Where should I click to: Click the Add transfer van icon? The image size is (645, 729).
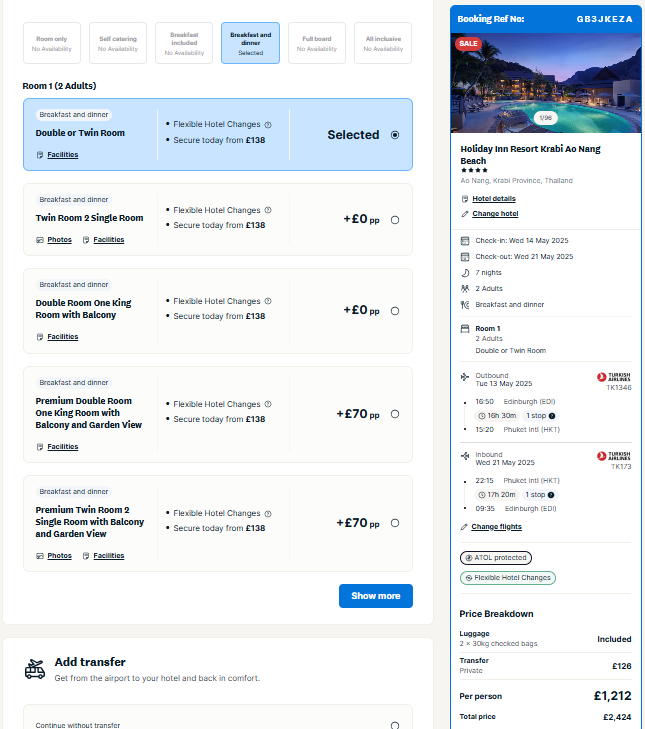click(x=35, y=669)
